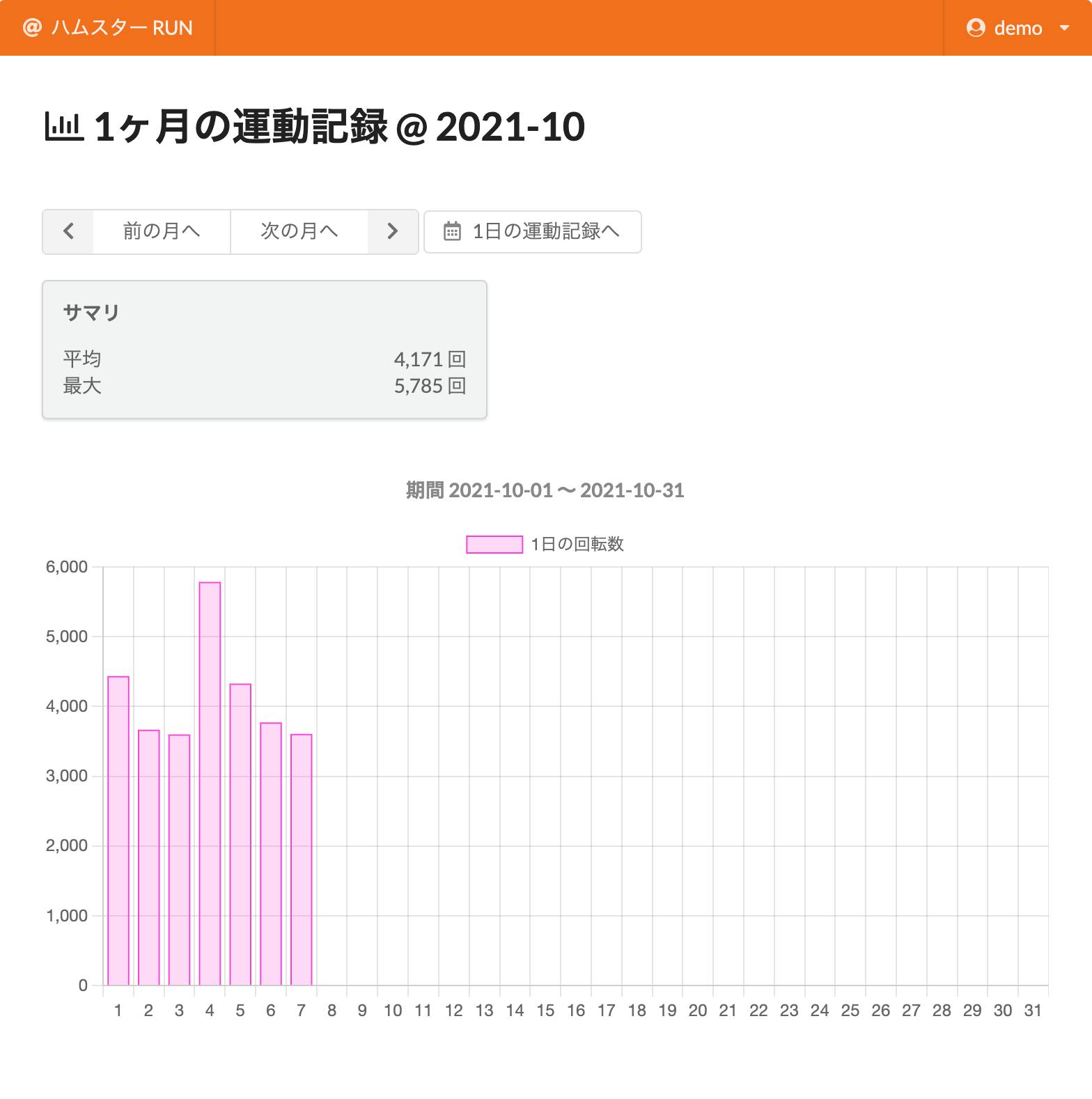Go to next month with 次の月へ
Viewport: 1092px width, 1099px height.
pyautogui.click(x=299, y=231)
